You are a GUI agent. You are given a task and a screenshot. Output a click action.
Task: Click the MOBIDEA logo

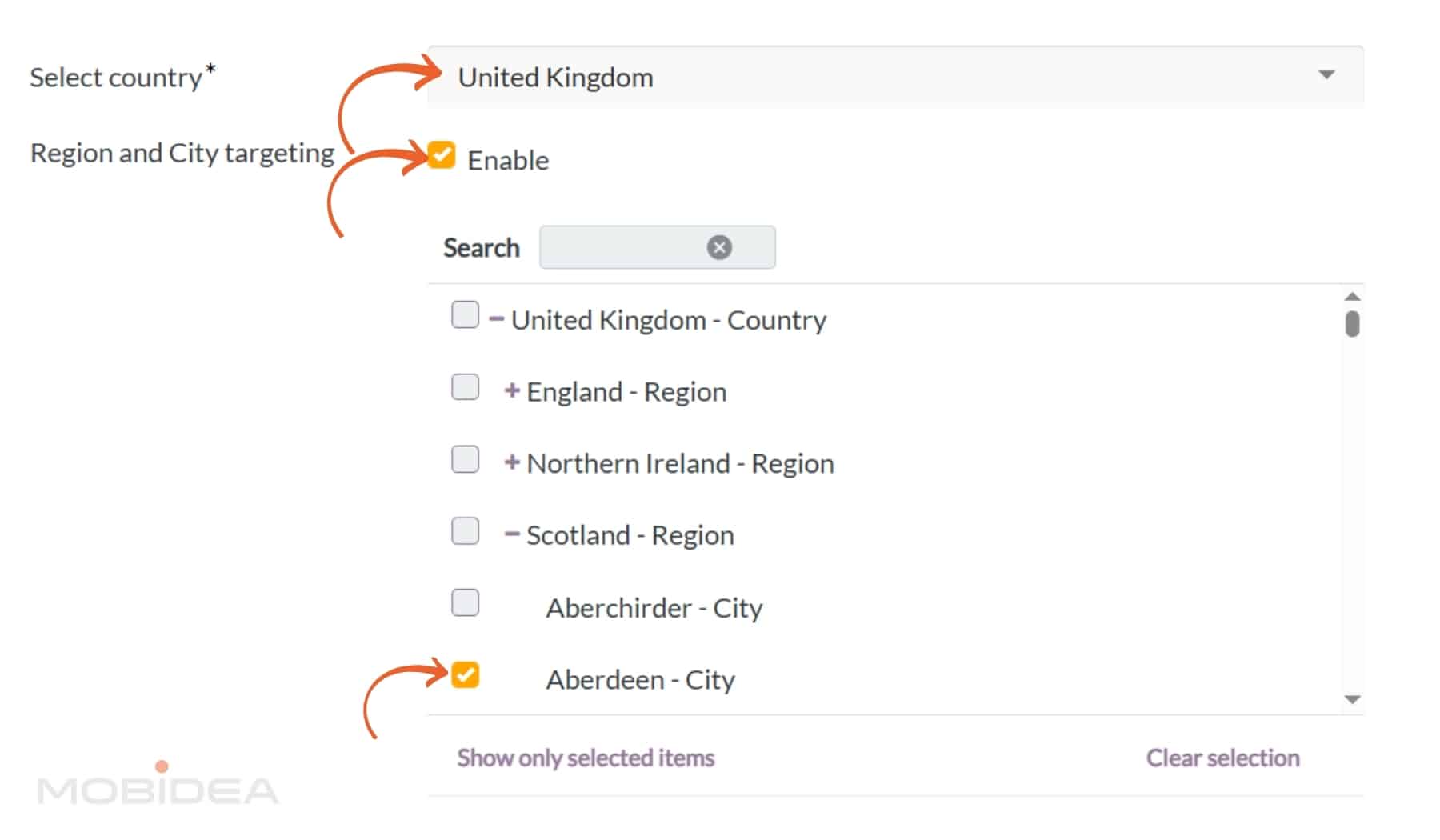158,786
